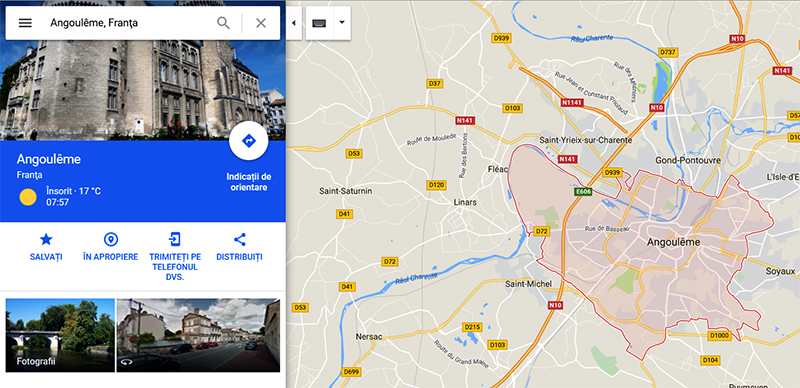Viewport: 800px width, 388px height.
Task: Click the search magnifier icon
Action: coord(223,23)
